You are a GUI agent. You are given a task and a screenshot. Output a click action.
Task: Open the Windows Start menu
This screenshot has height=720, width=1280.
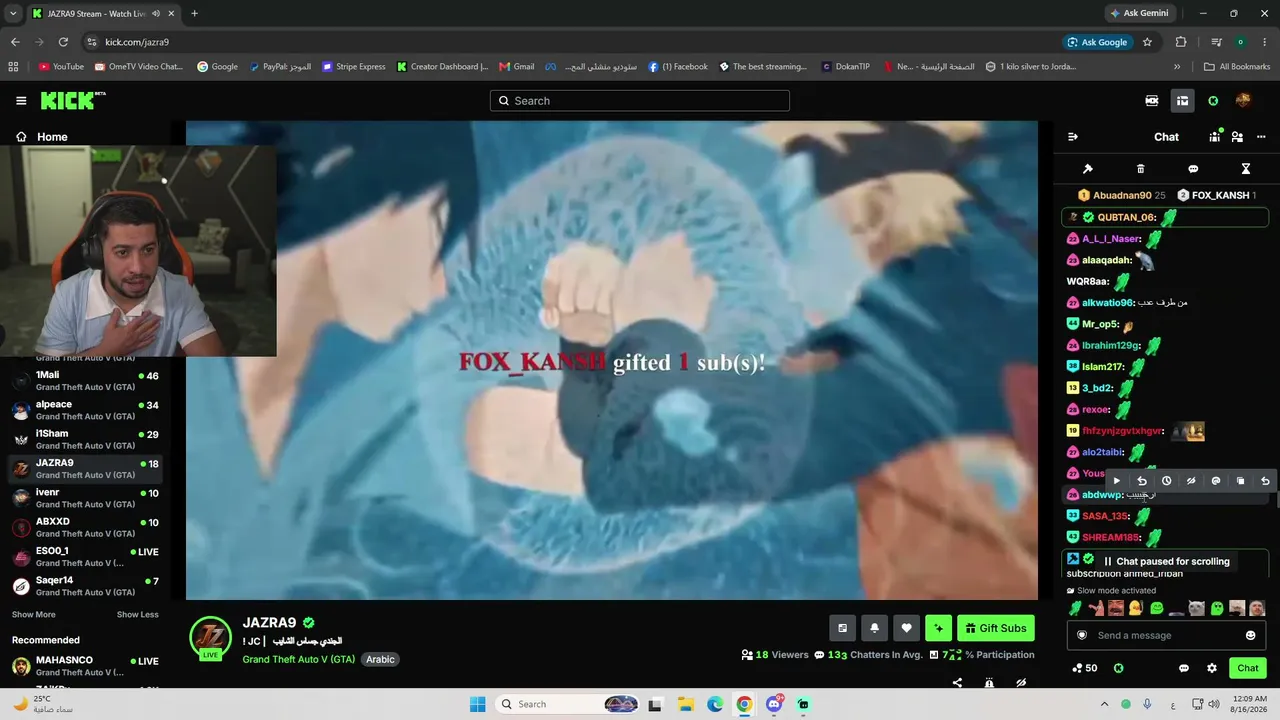click(477, 704)
